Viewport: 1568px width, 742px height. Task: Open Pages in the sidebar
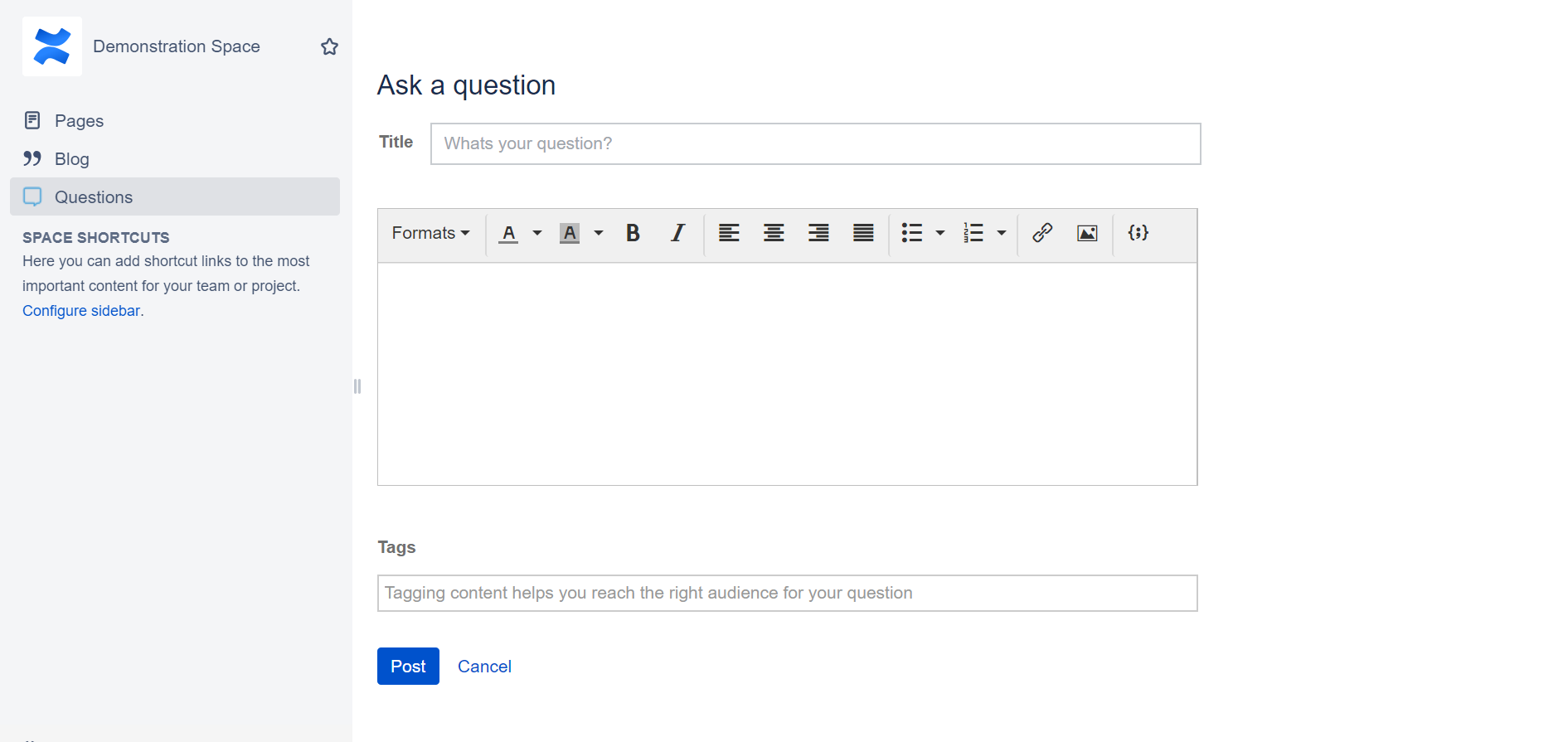175,121
